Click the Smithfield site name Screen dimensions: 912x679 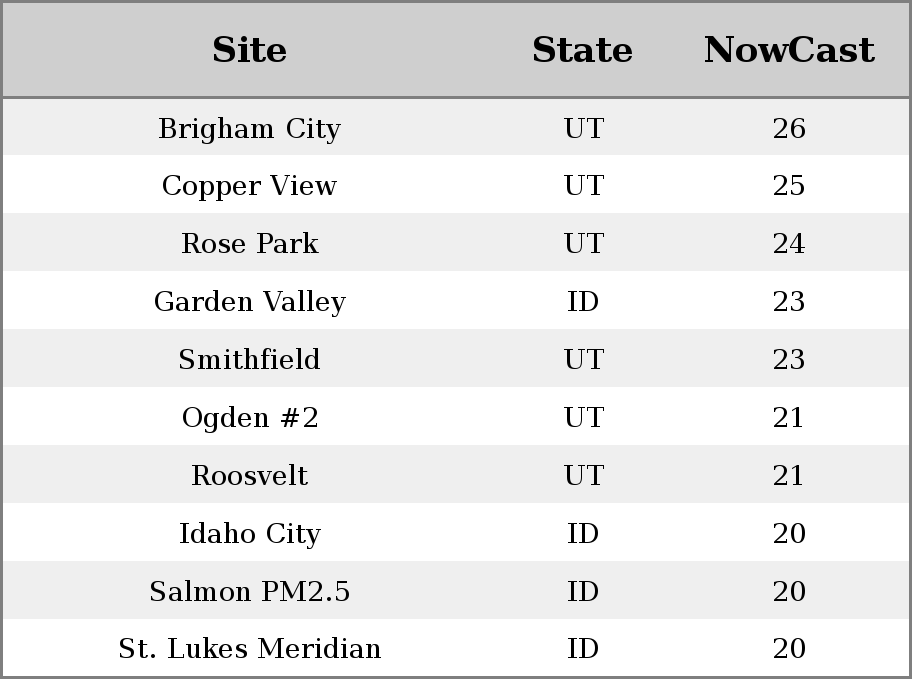click(x=250, y=359)
